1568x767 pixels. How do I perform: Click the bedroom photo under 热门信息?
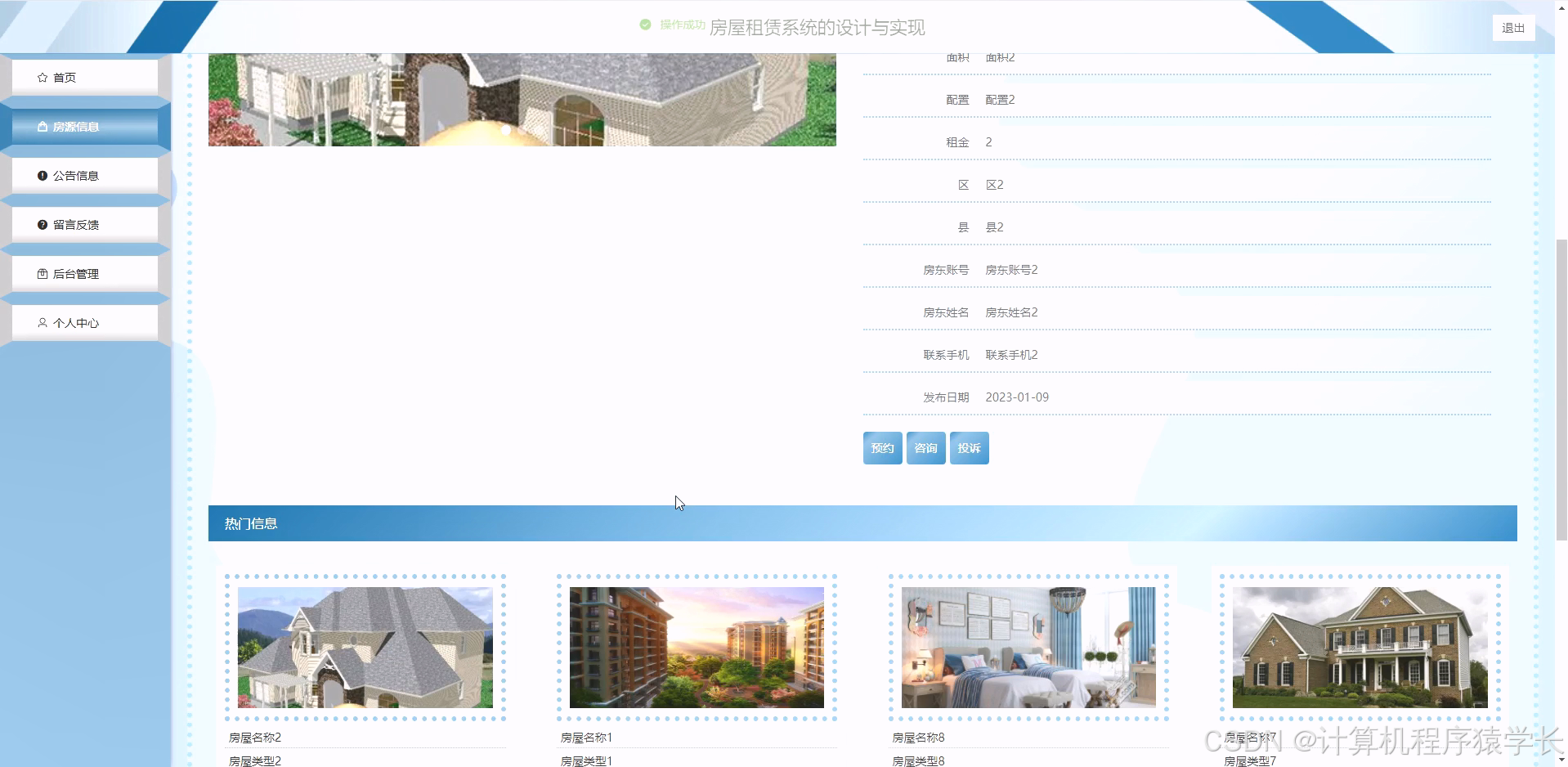tap(1028, 648)
